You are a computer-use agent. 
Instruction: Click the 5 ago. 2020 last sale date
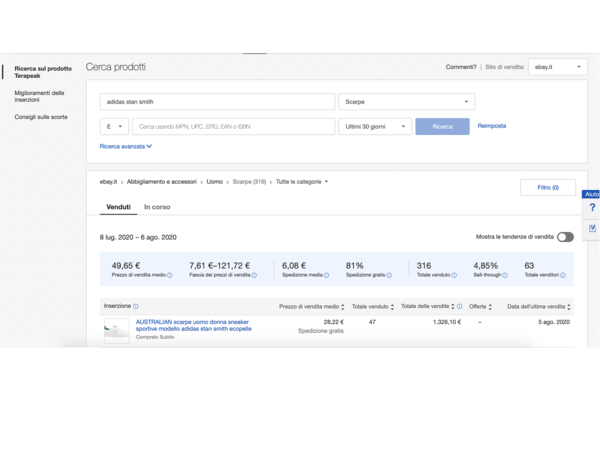[x=554, y=322]
